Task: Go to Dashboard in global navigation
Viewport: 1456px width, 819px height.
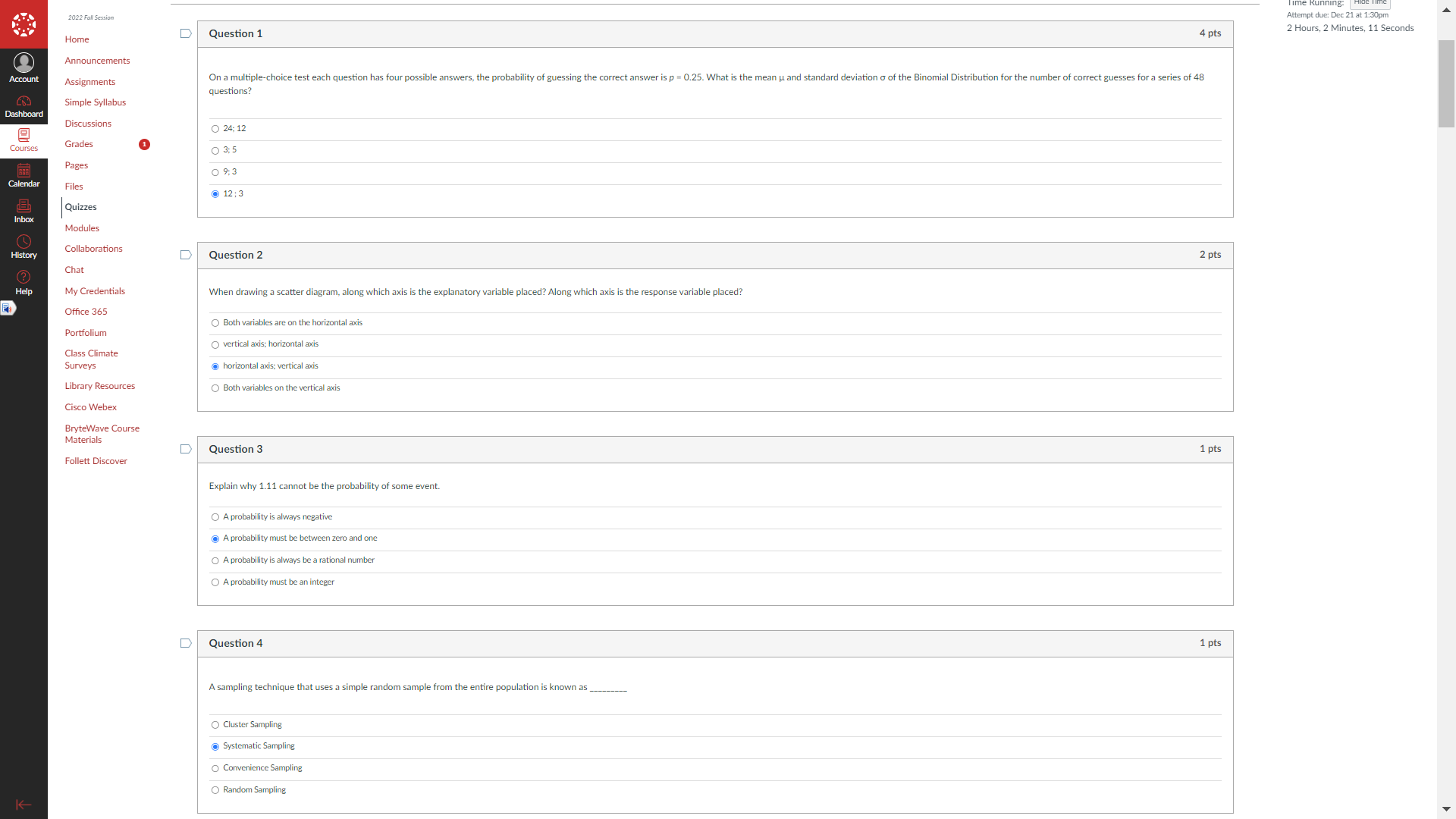Action: [24, 107]
